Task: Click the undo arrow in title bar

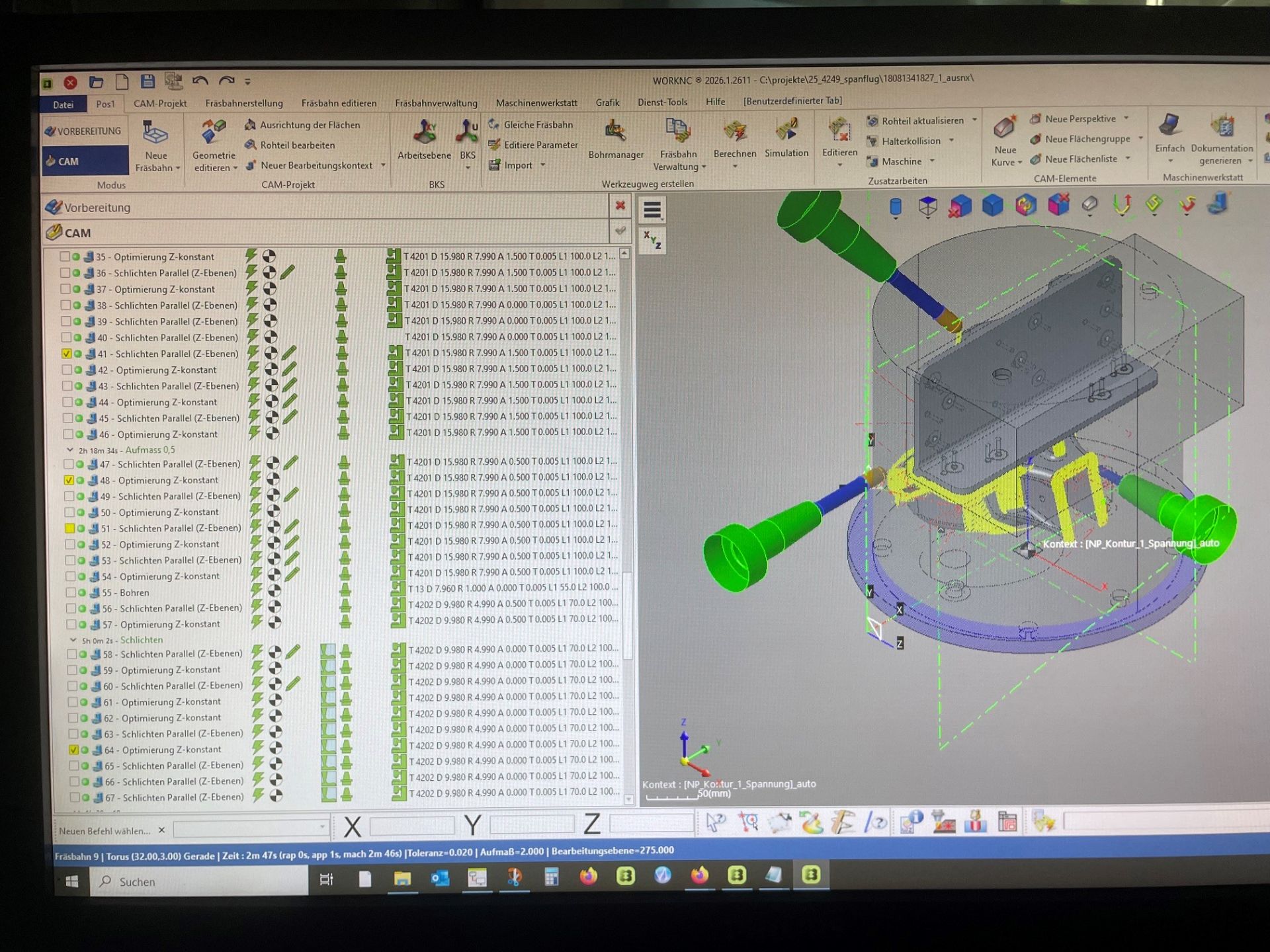Action: tap(200, 81)
